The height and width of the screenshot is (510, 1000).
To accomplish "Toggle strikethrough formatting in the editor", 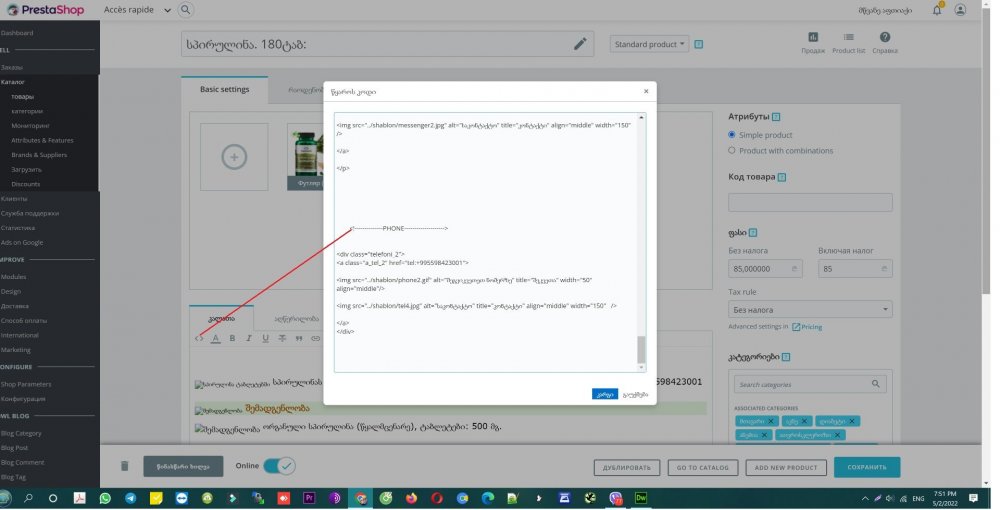I will pos(282,339).
